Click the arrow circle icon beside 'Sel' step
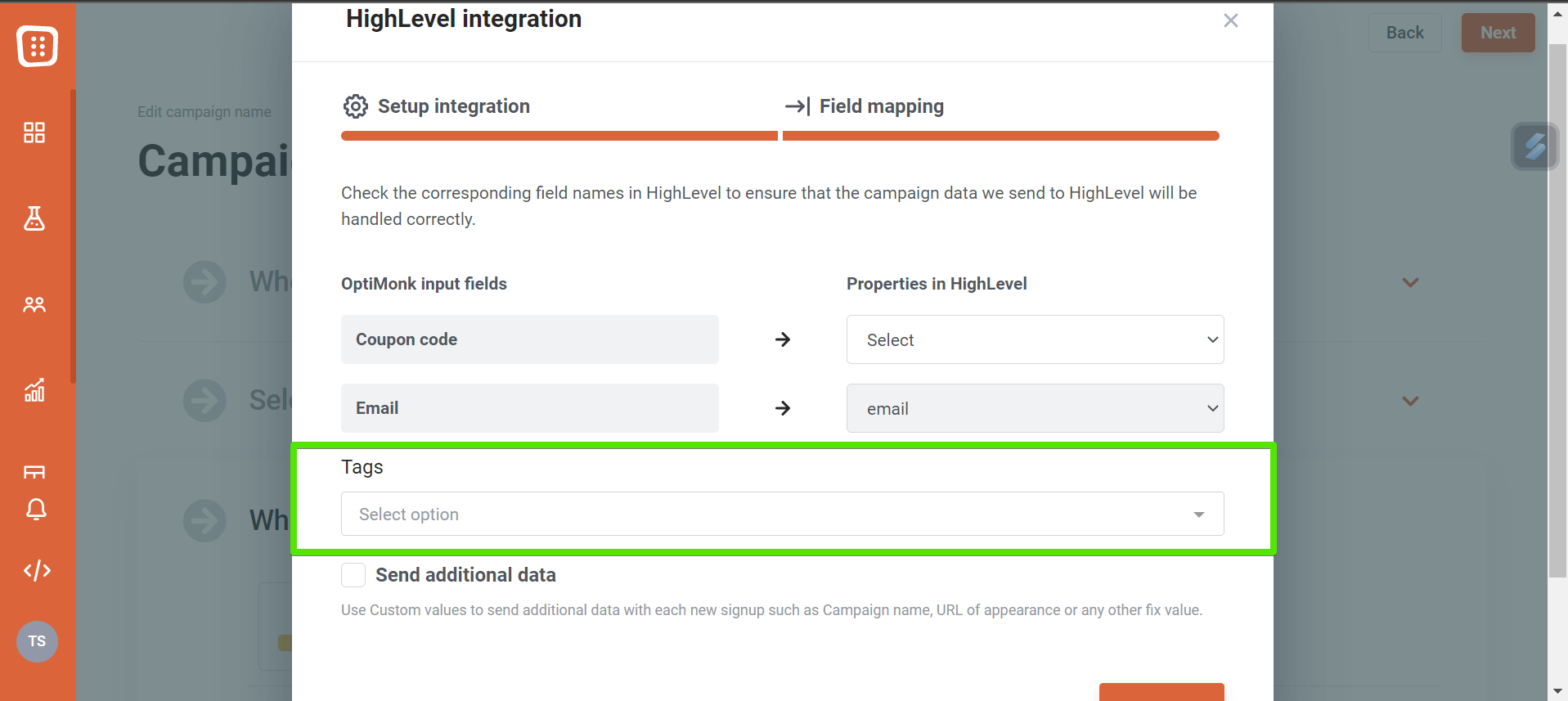1568x701 pixels. 204,401
